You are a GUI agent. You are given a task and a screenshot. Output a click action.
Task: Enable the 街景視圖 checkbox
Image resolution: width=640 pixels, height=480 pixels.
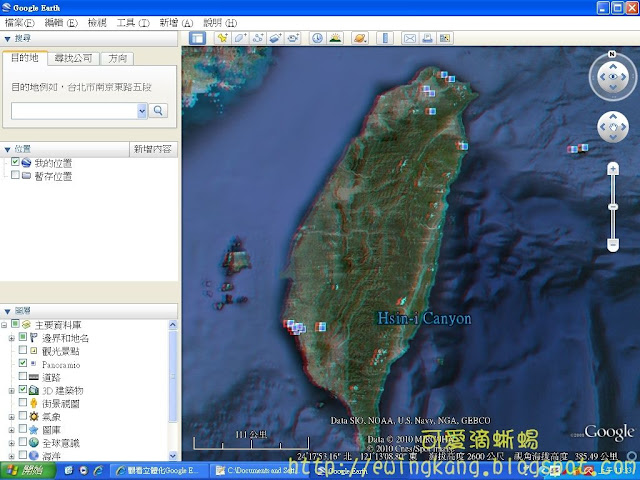point(23,402)
